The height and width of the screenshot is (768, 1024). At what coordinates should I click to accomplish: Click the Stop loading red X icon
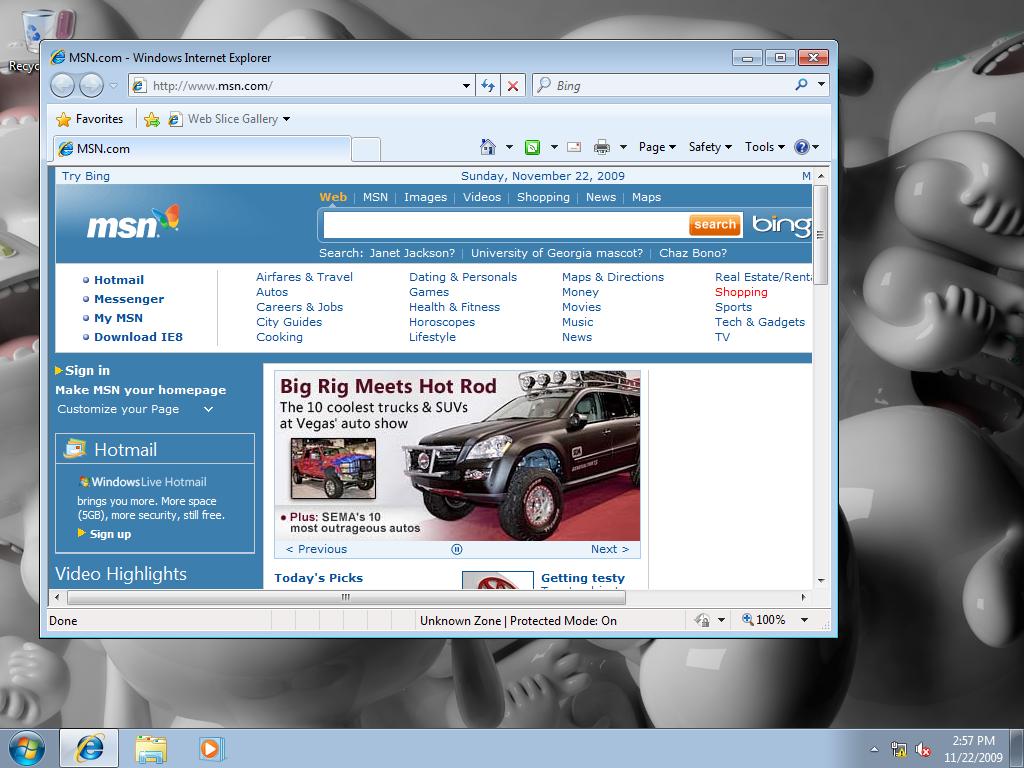pos(513,86)
